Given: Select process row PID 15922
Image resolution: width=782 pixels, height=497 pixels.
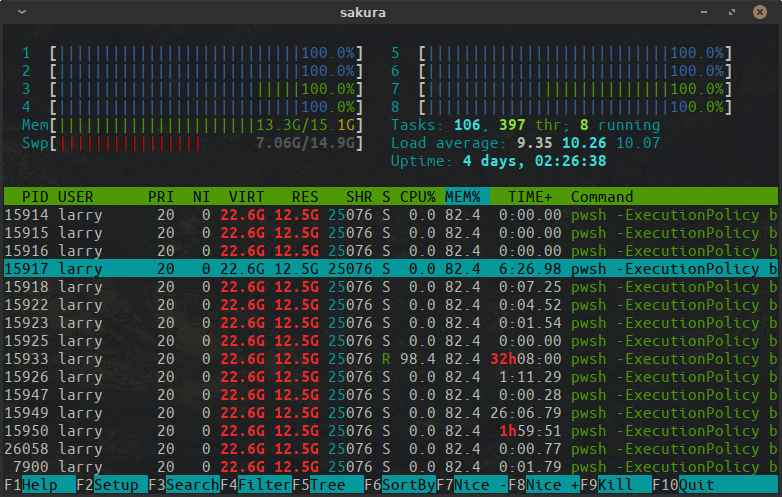Looking at the screenshot, I should [391, 305].
